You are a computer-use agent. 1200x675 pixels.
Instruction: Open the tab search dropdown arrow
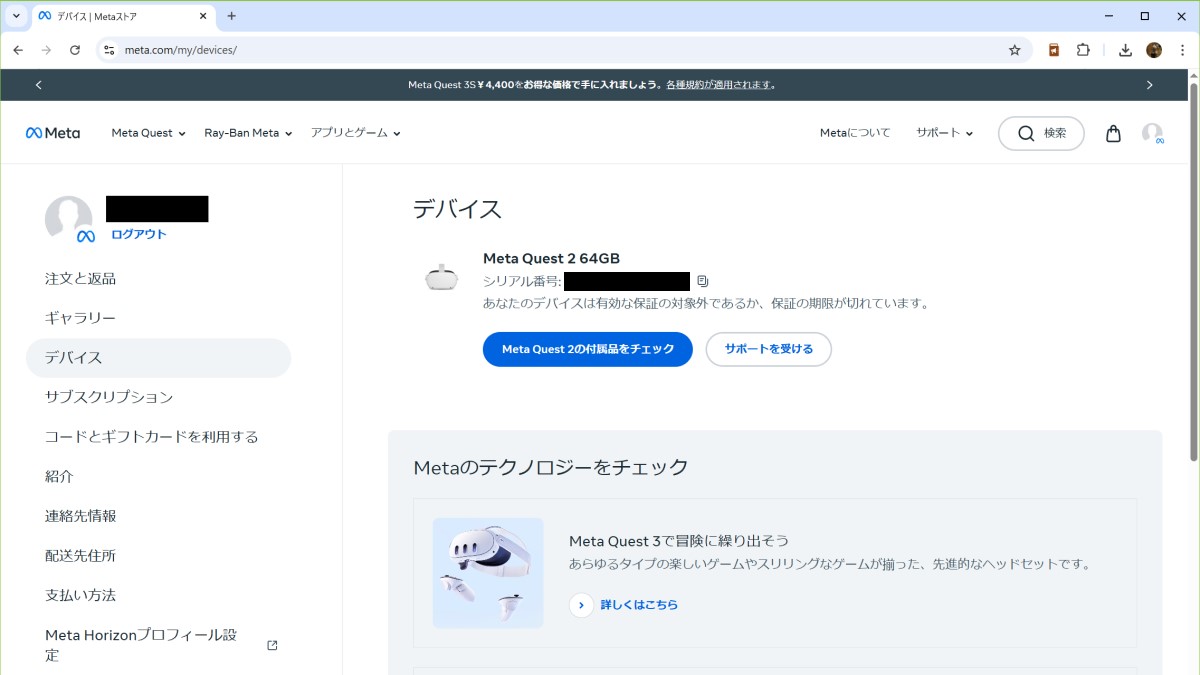(16, 16)
